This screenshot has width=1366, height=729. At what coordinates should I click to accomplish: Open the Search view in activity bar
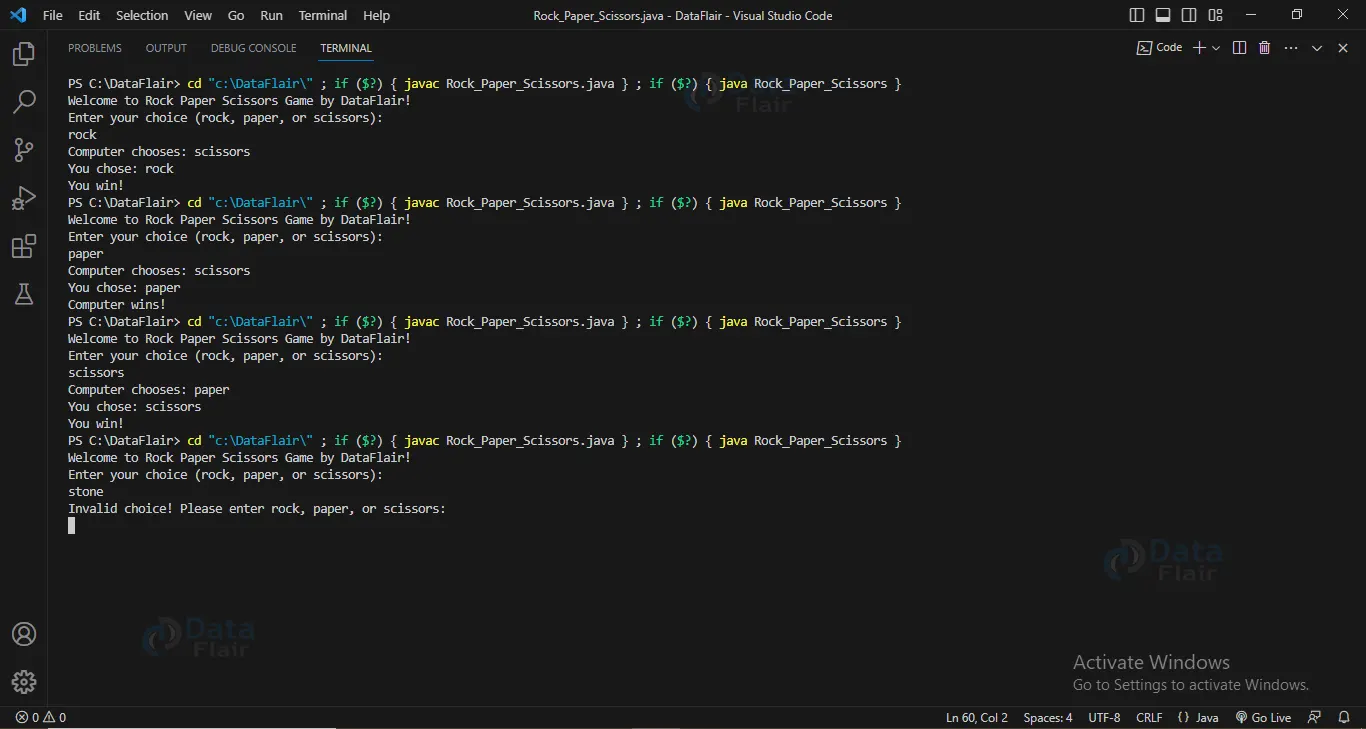[x=23, y=102]
